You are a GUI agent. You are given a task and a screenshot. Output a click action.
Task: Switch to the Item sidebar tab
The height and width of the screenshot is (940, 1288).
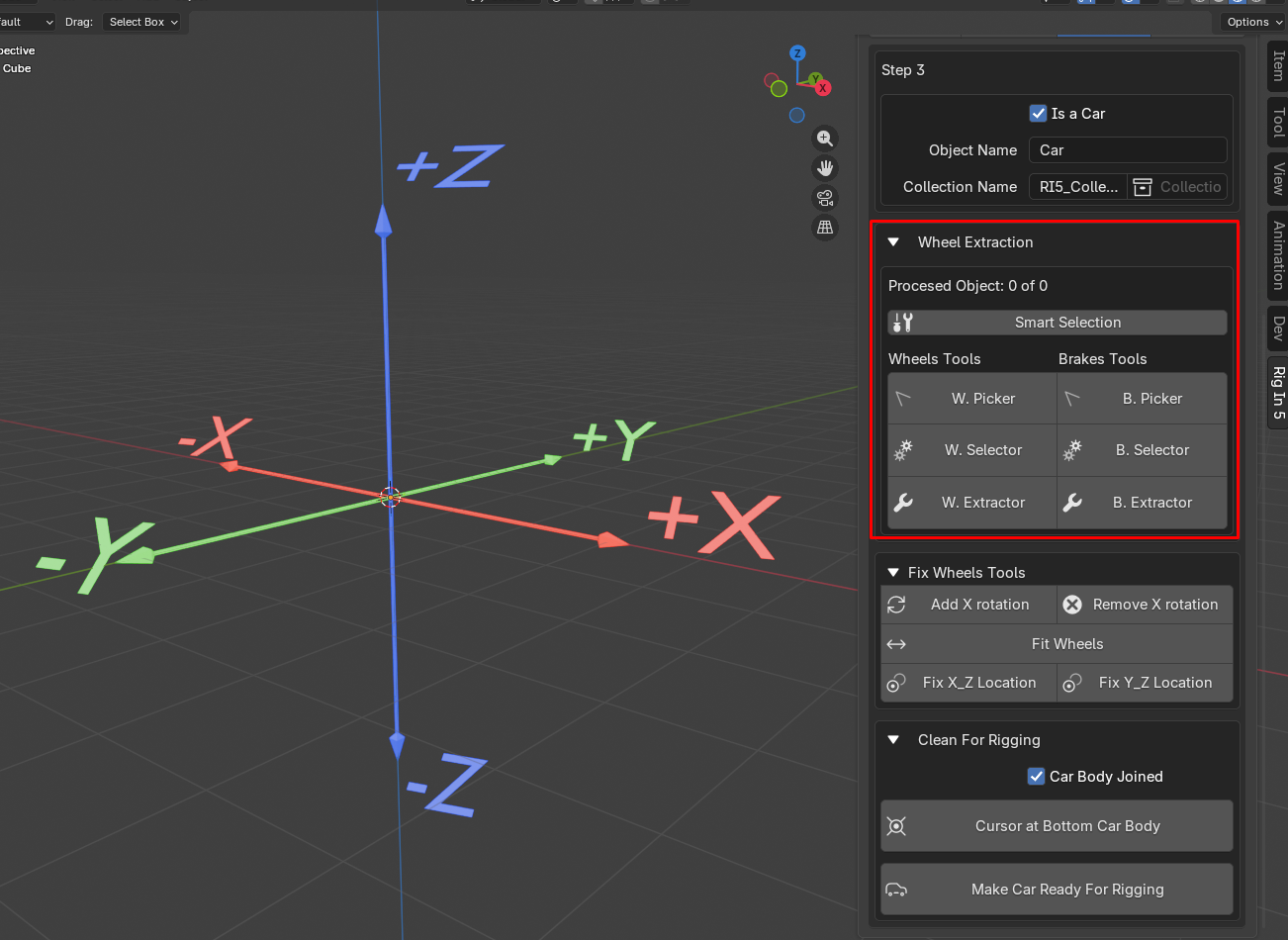click(1278, 66)
